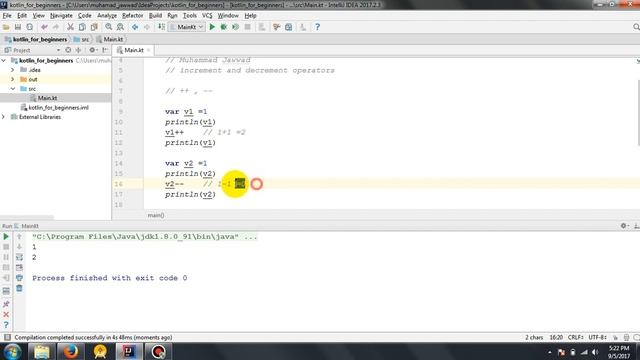Click kotlin_for_beginners breadcrumb in navigation bar
The image size is (640, 360).
[36, 39]
